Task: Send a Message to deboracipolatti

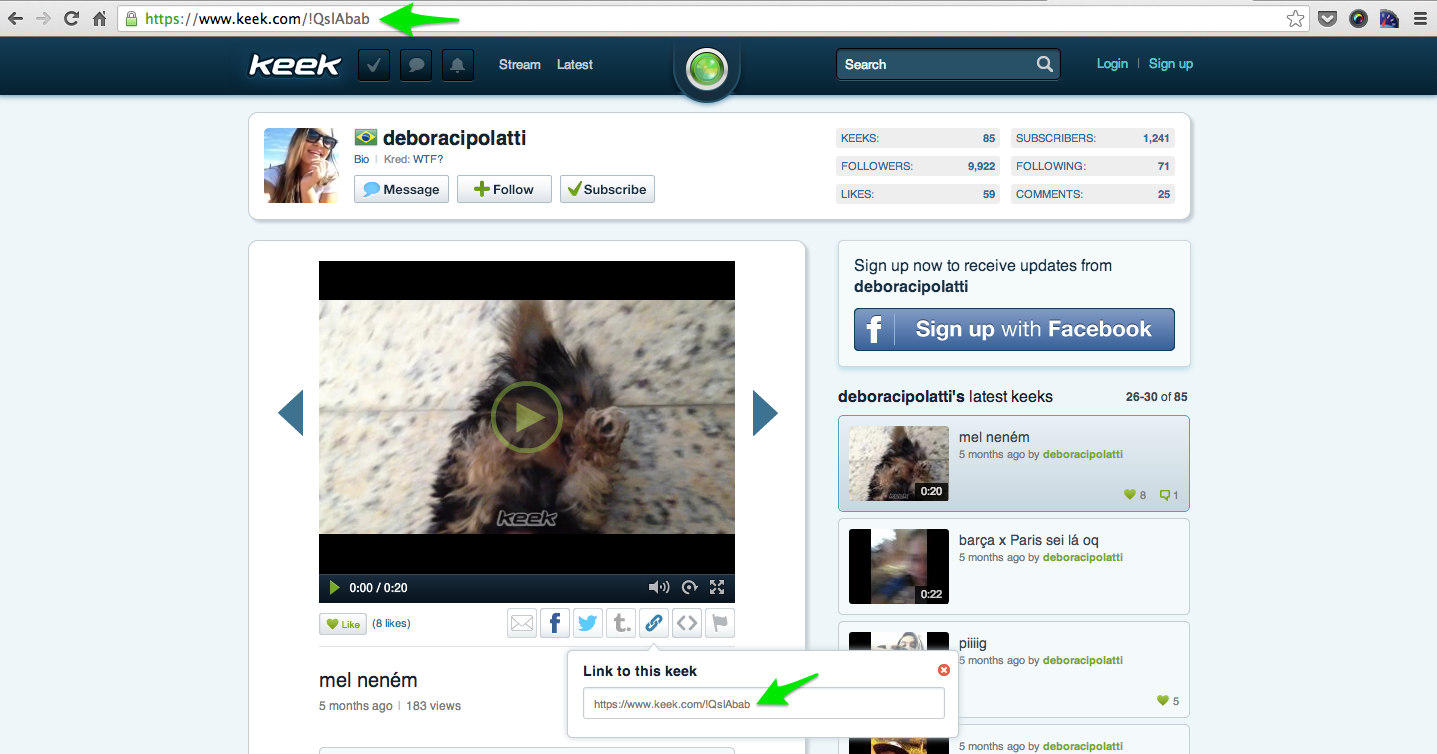Action: click(x=401, y=189)
